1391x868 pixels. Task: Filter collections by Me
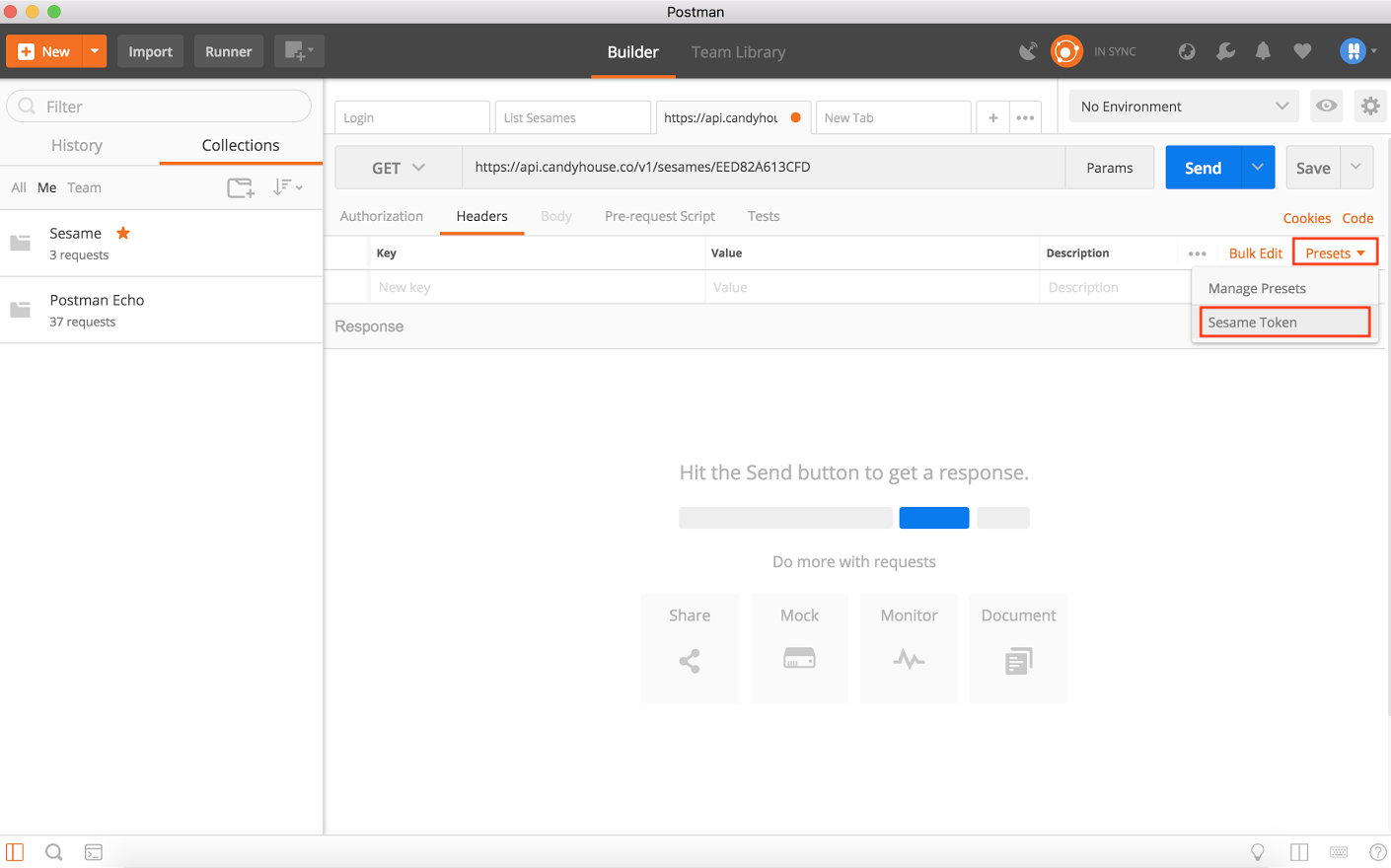point(46,187)
